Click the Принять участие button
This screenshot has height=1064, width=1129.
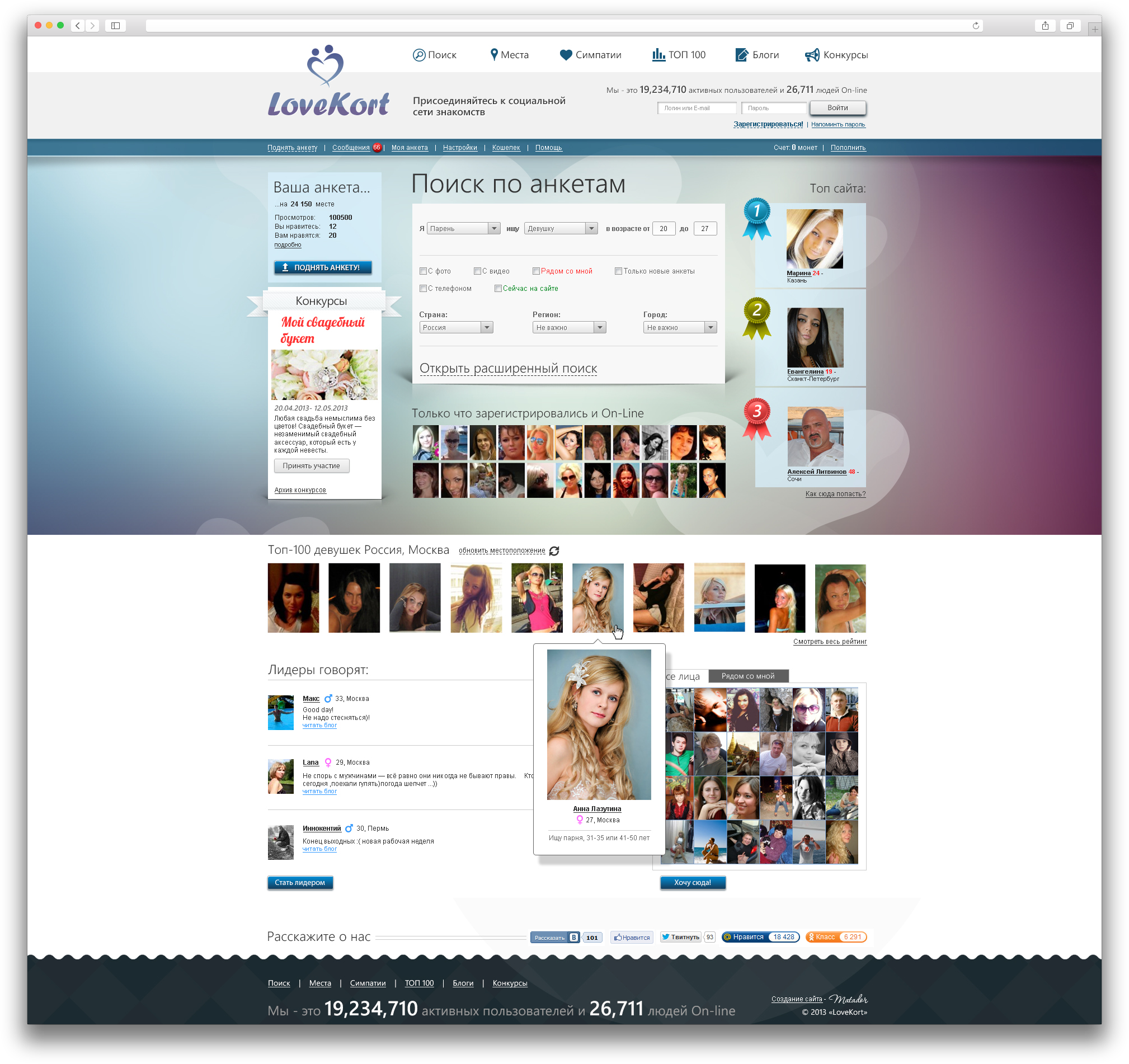click(x=312, y=466)
